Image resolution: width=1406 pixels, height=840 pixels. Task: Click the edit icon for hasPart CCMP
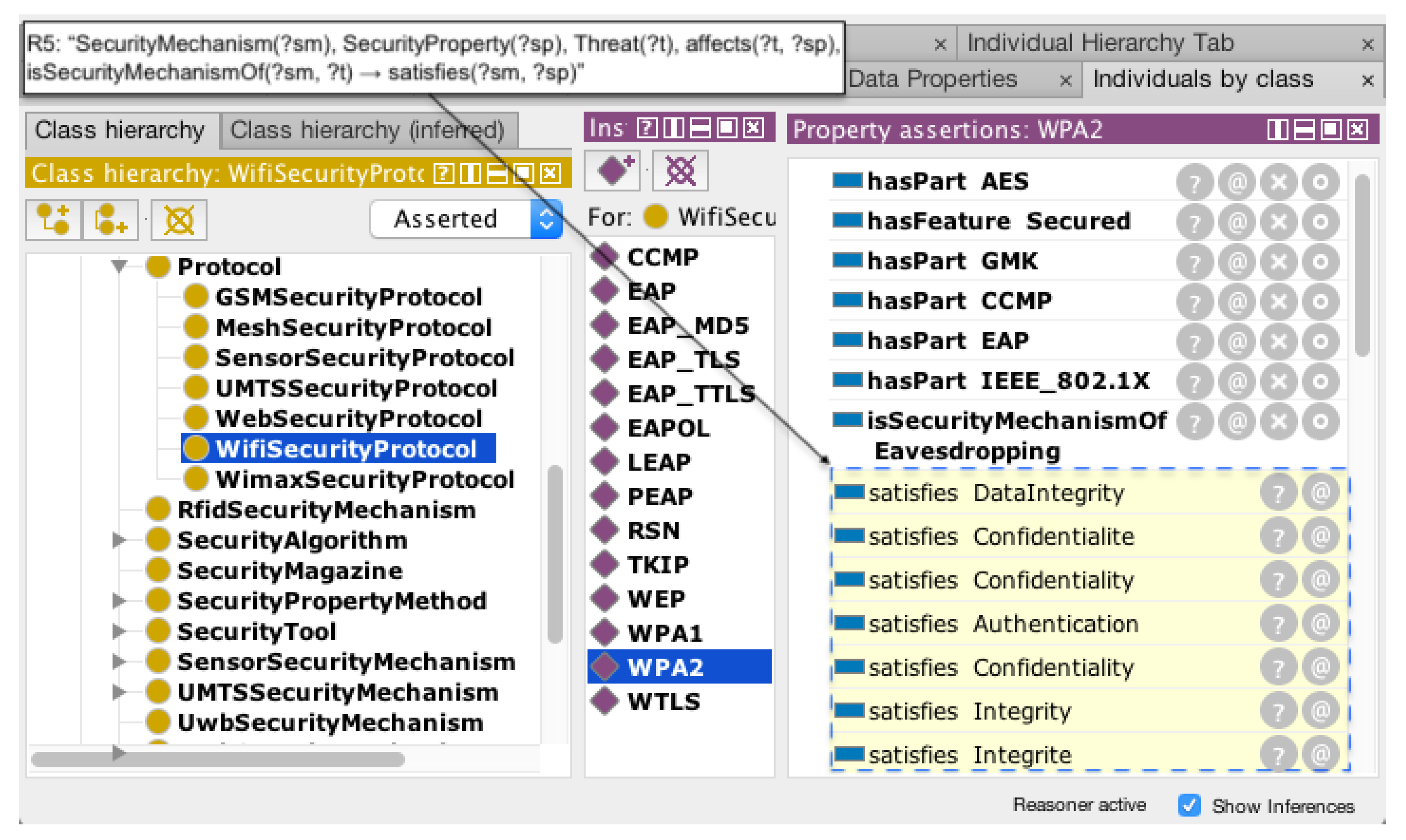pos(1321,301)
